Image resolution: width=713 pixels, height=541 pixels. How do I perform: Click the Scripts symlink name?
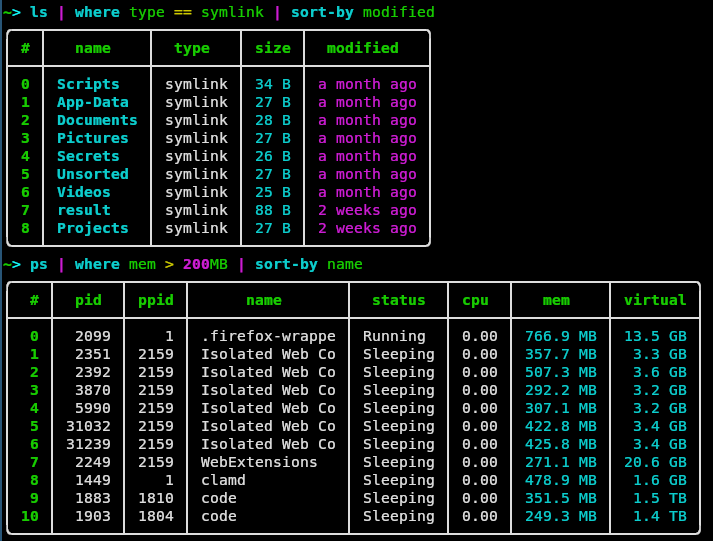(88, 84)
